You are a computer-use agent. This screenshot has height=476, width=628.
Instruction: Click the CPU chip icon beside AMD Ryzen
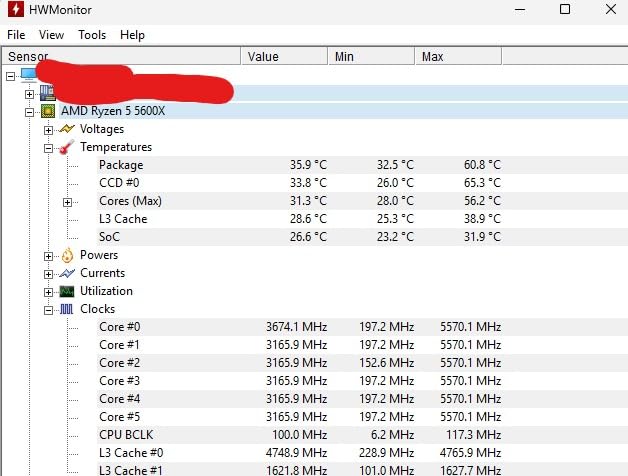pos(48,111)
